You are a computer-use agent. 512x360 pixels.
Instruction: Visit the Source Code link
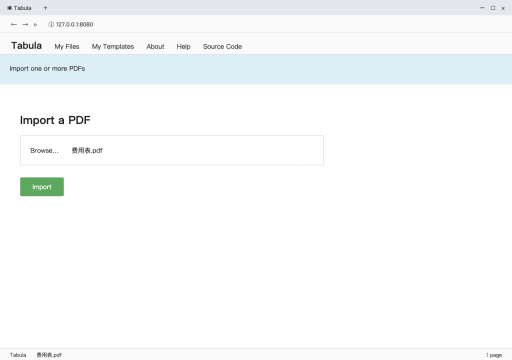click(x=222, y=47)
